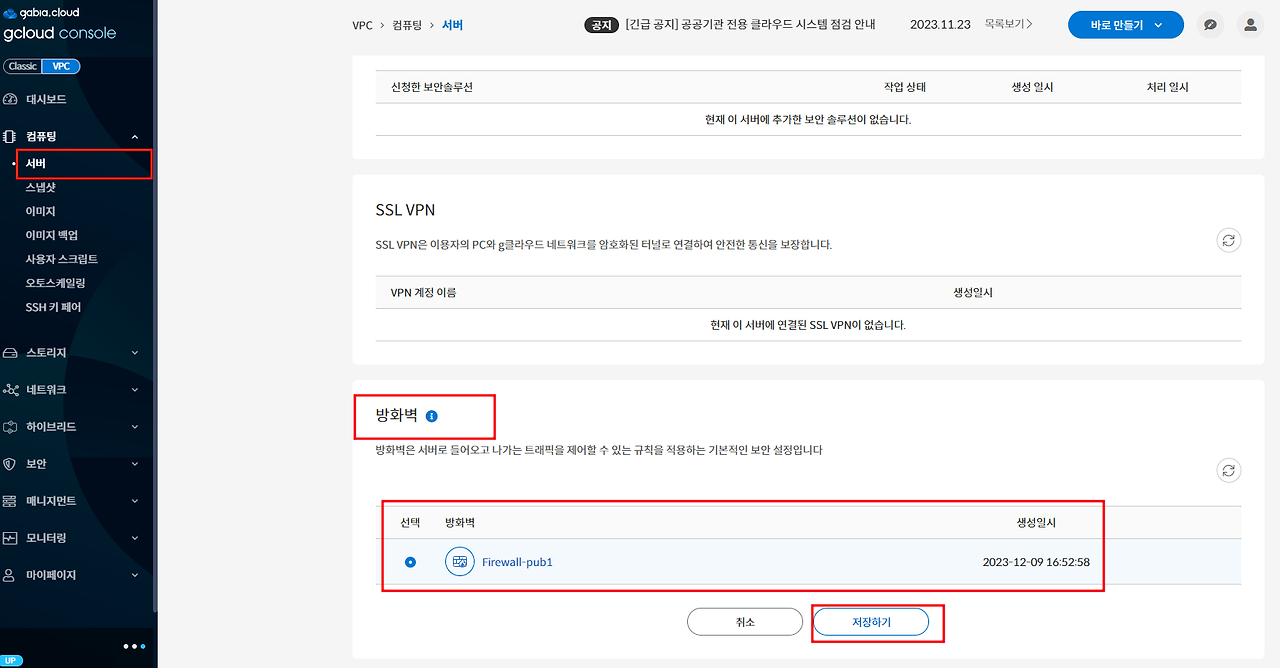
Task: Expand the 스토리지 menu section
Action: 135,352
